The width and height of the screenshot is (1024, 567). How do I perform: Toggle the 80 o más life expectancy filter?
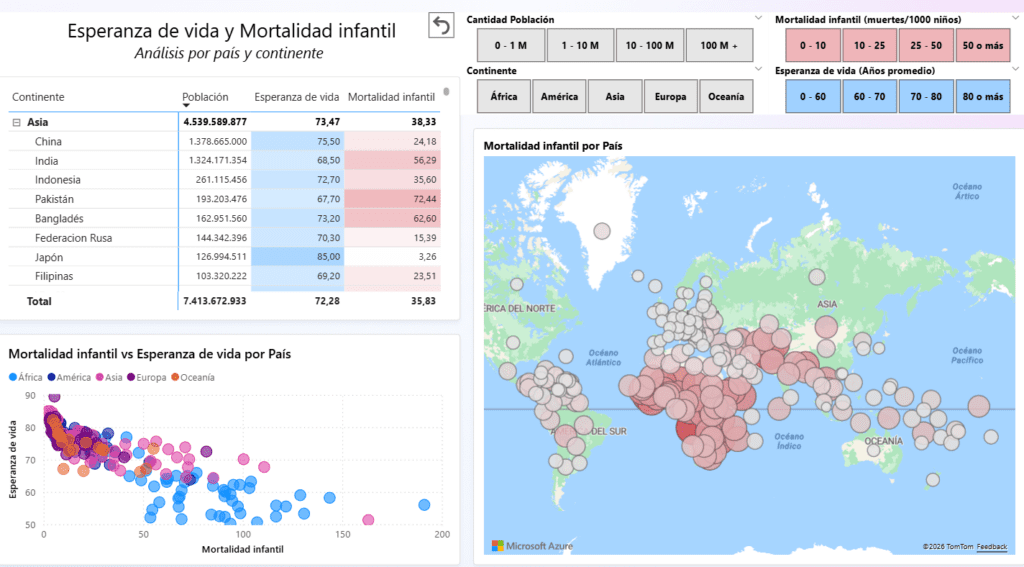pyautogui.click(x=982, y=97)
